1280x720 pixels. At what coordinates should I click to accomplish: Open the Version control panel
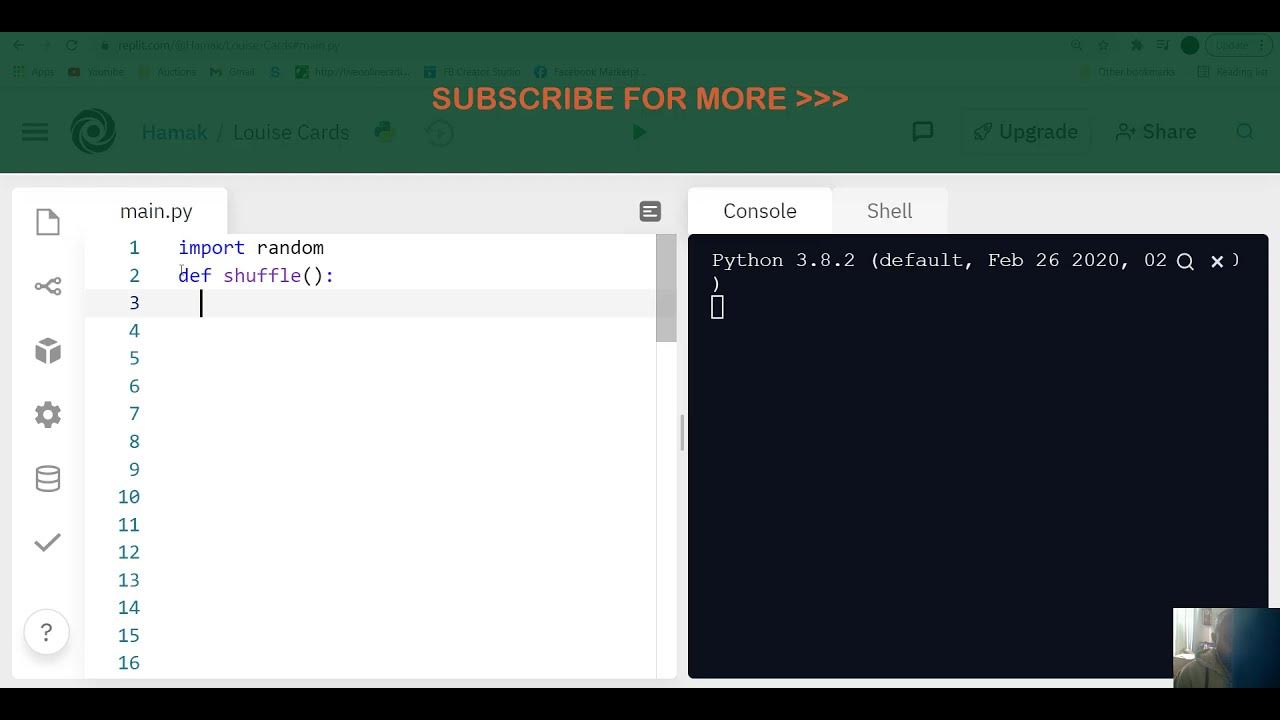coord(48,287)
